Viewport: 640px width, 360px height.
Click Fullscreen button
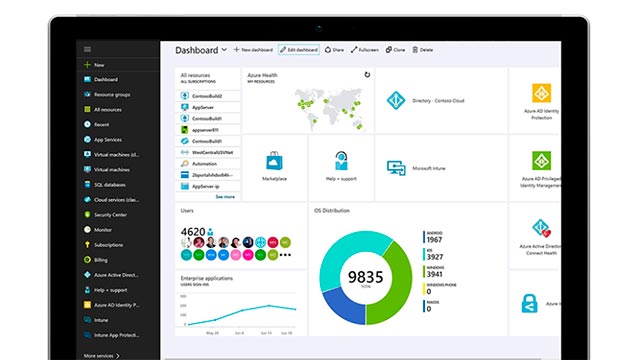[364, 50]
